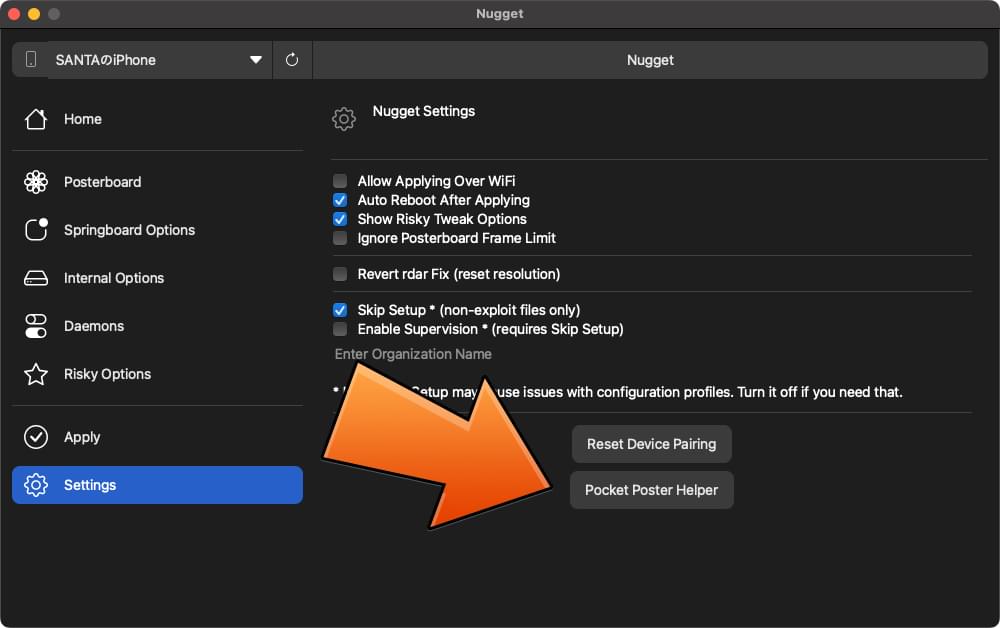Viewport: 1000px width, 628px height.
Task: Go to Posterboard section
Action: click(x=157, y=182)
